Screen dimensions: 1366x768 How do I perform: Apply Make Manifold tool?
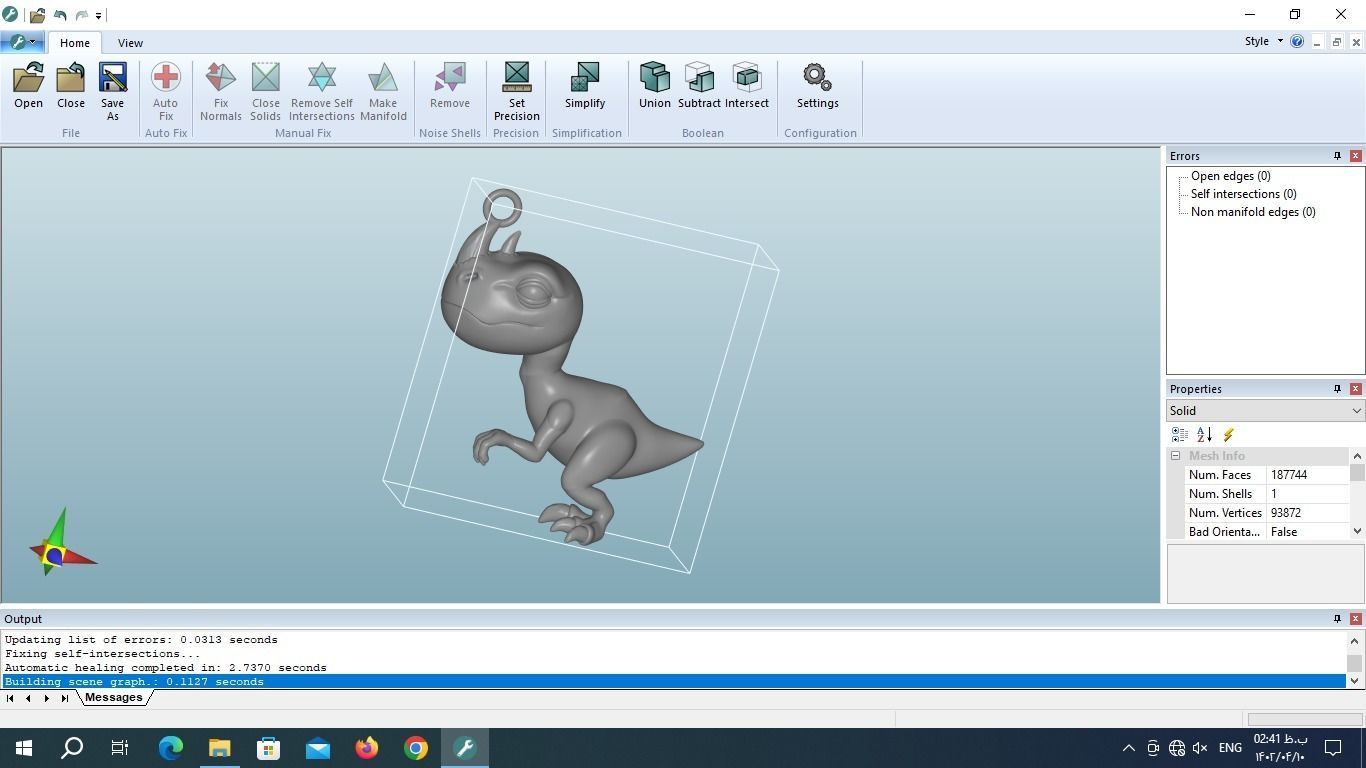click(383, 92)
